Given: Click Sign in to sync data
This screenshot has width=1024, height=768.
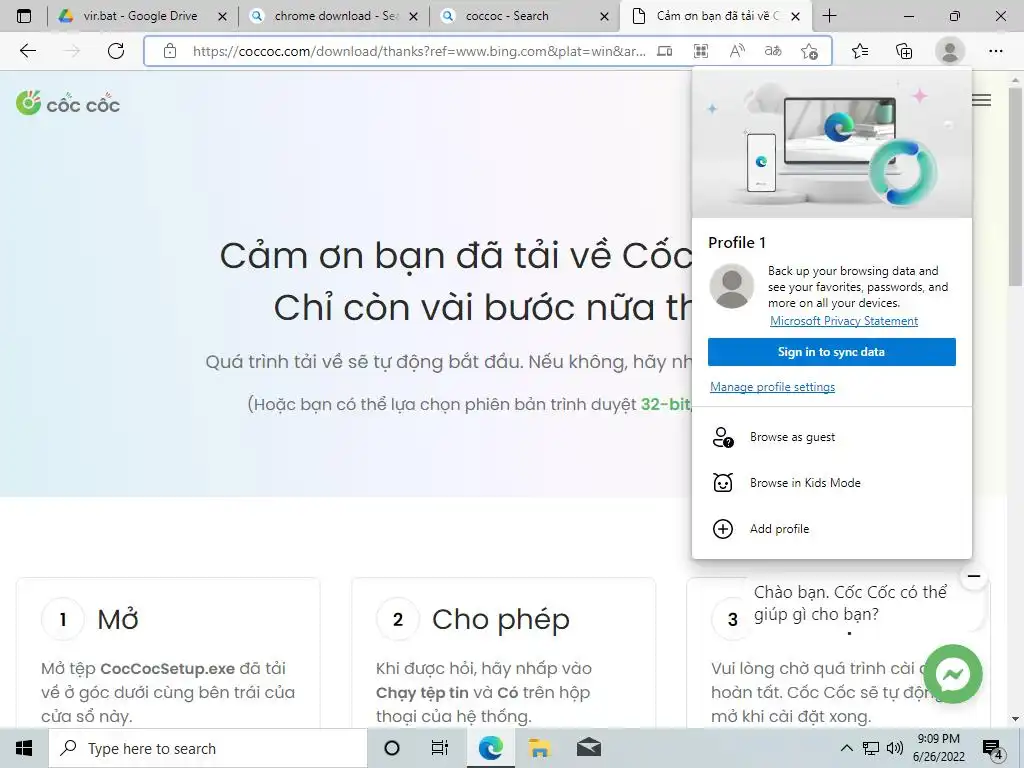Looking at the screenshot, I should (831, 352).
